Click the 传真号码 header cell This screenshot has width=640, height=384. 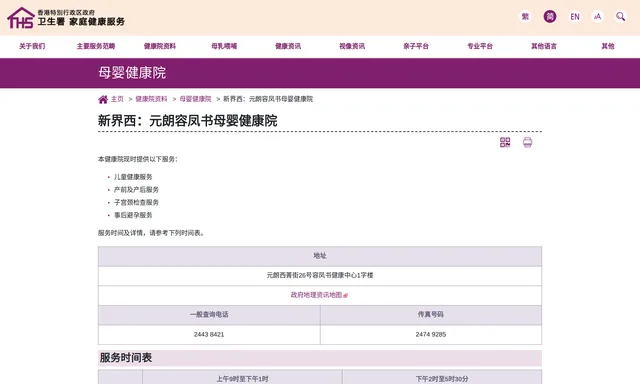tap(431, 315)
